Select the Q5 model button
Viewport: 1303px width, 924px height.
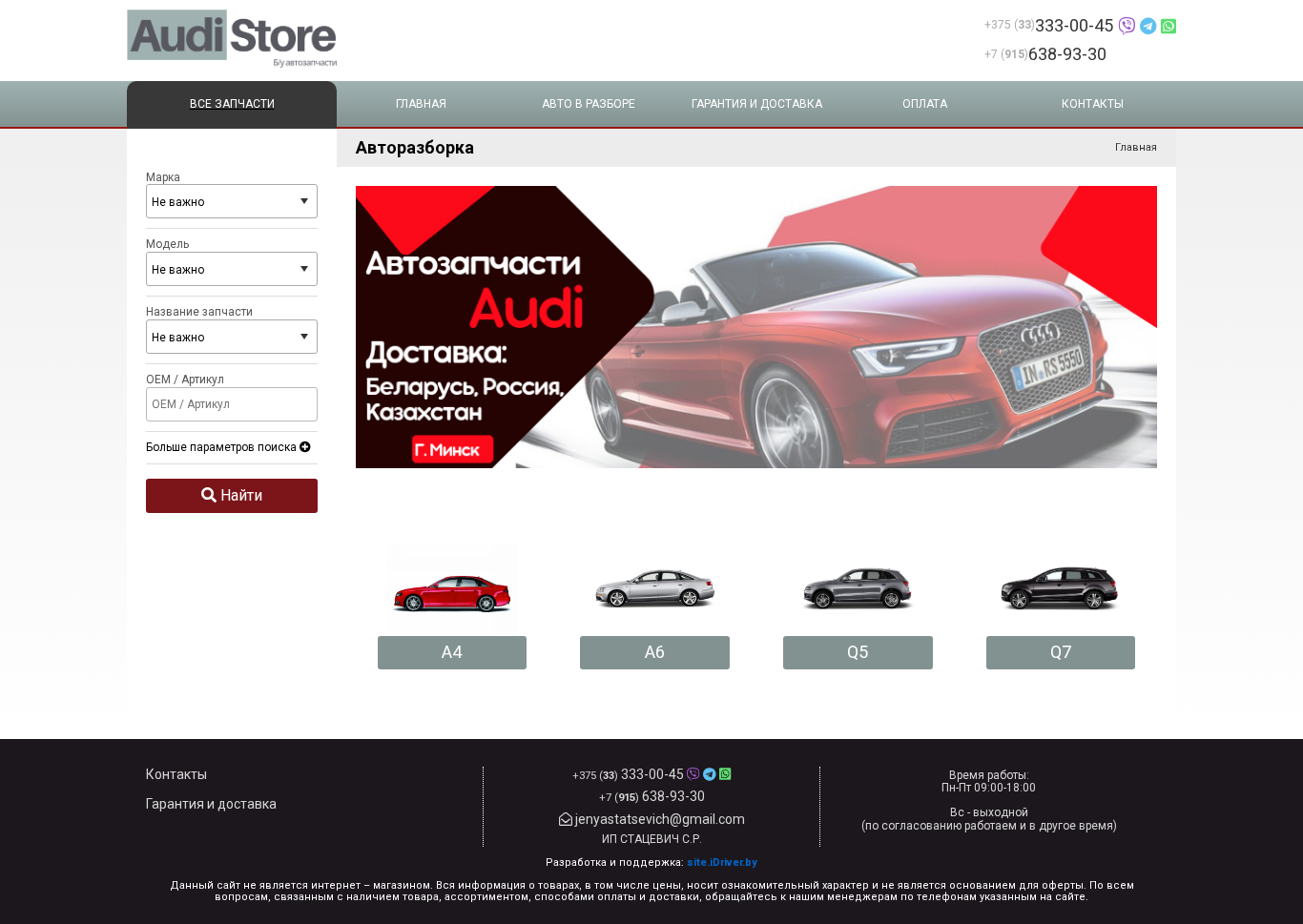pos(858,653)
